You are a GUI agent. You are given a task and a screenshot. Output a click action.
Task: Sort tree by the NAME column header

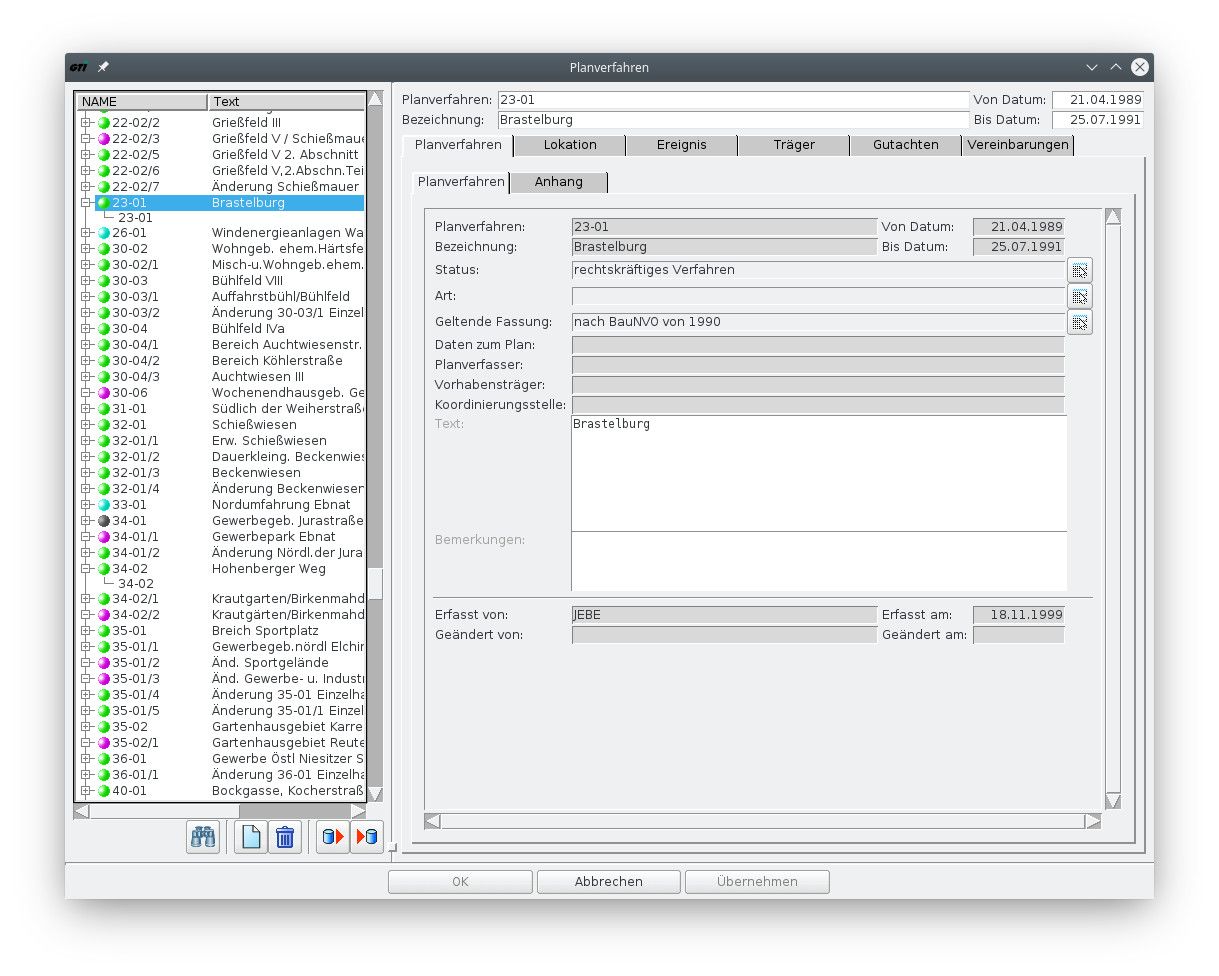(x=142, y=101)
